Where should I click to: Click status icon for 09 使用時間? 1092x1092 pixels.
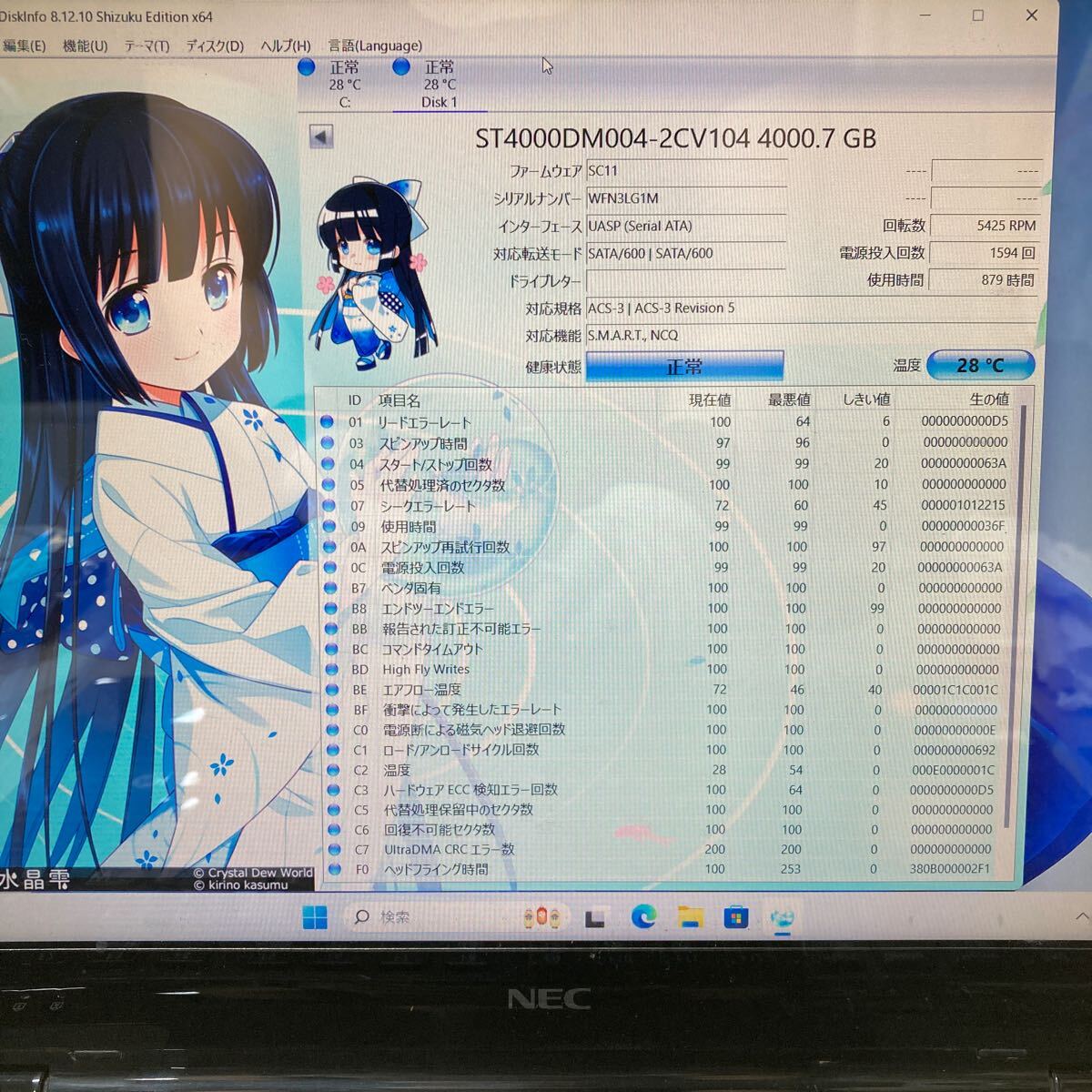click(329, 527)
